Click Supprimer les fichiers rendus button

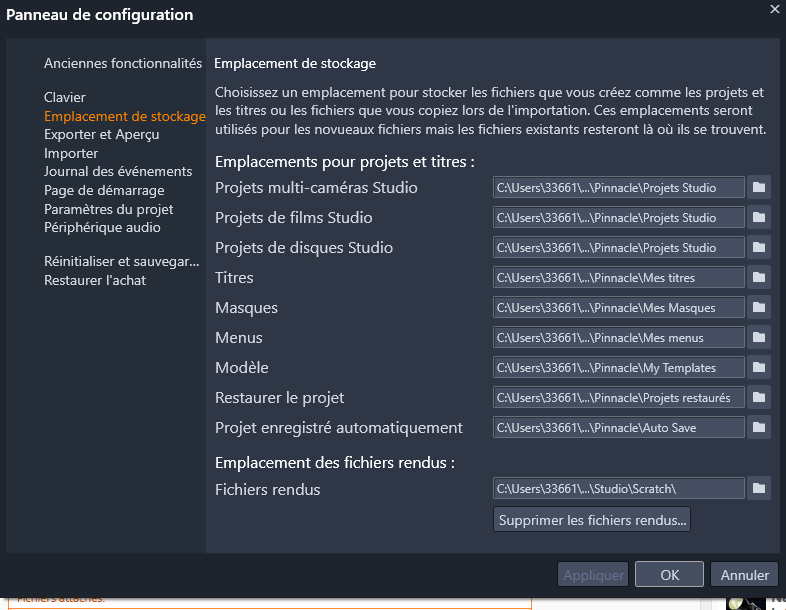tap(592, 520)
